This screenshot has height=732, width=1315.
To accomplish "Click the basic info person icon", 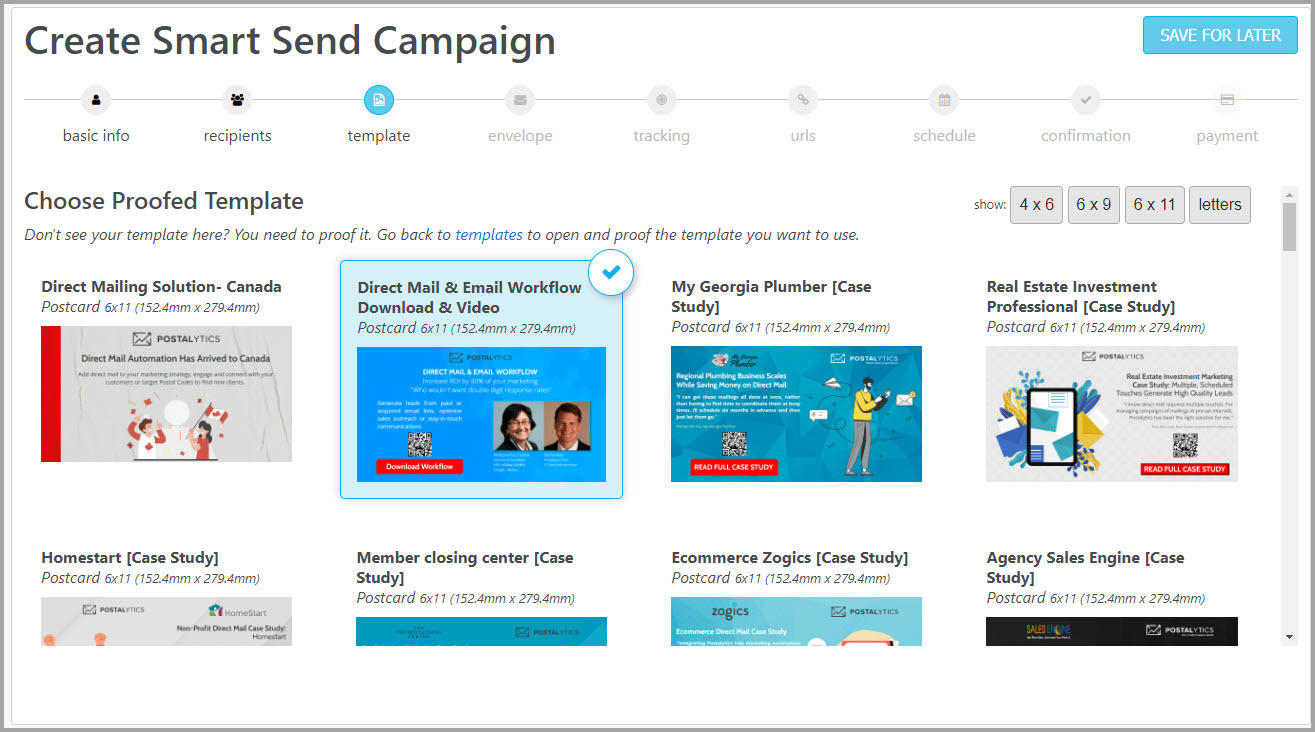I will 95,100.
